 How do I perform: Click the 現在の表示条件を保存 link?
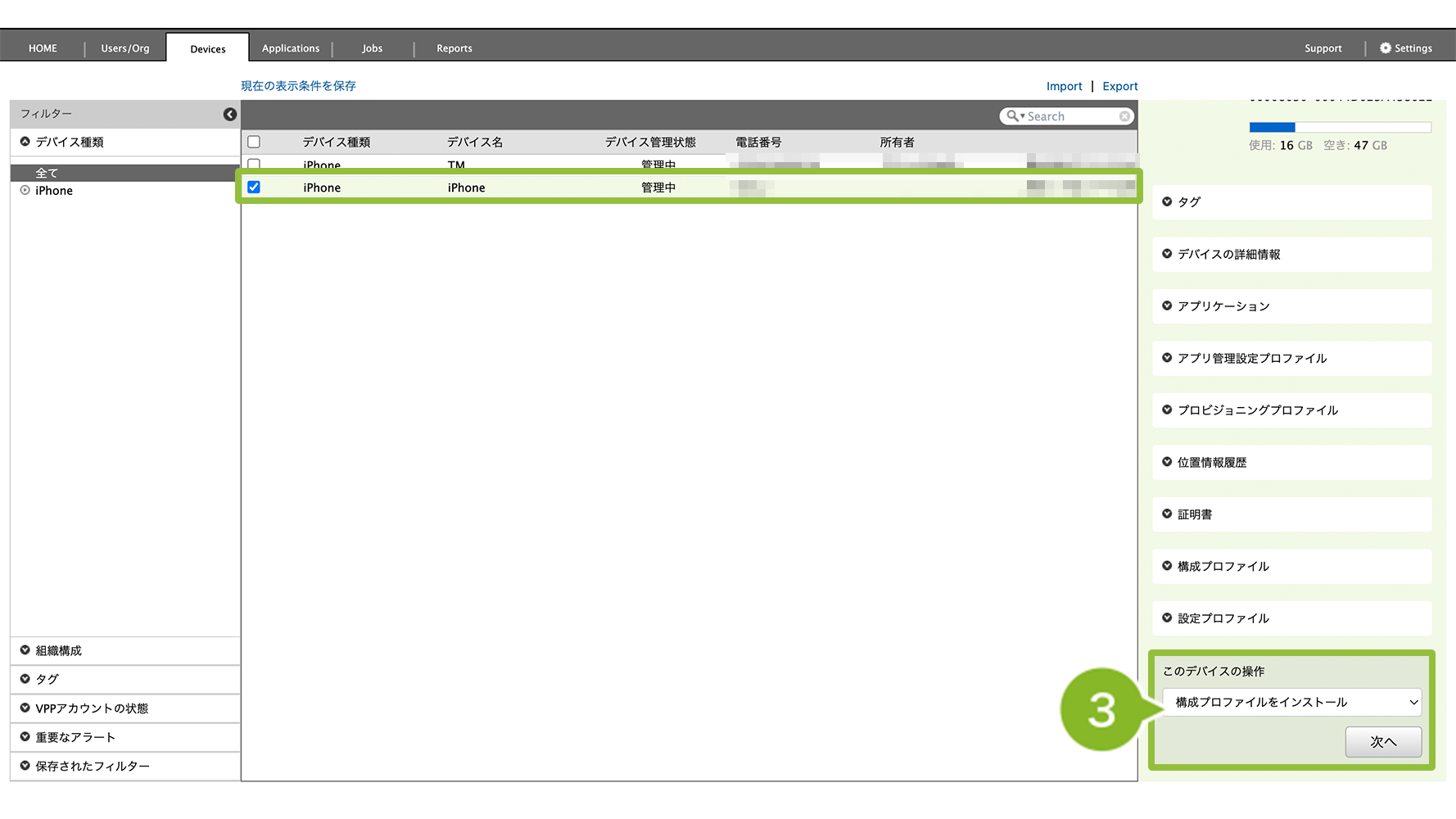pos(298,86)
